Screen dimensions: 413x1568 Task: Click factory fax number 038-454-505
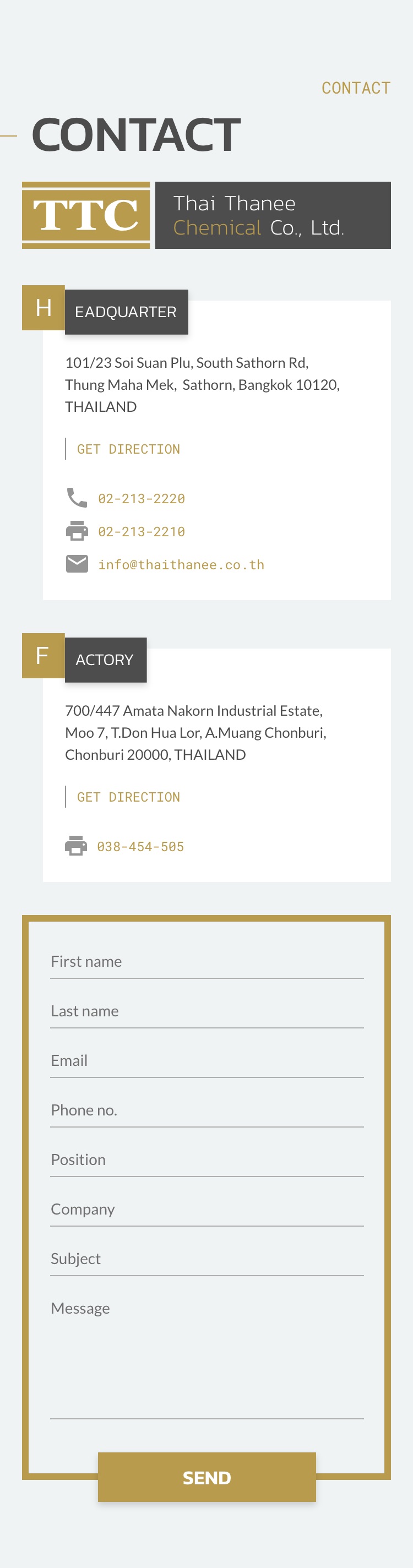tap(140, 847)
